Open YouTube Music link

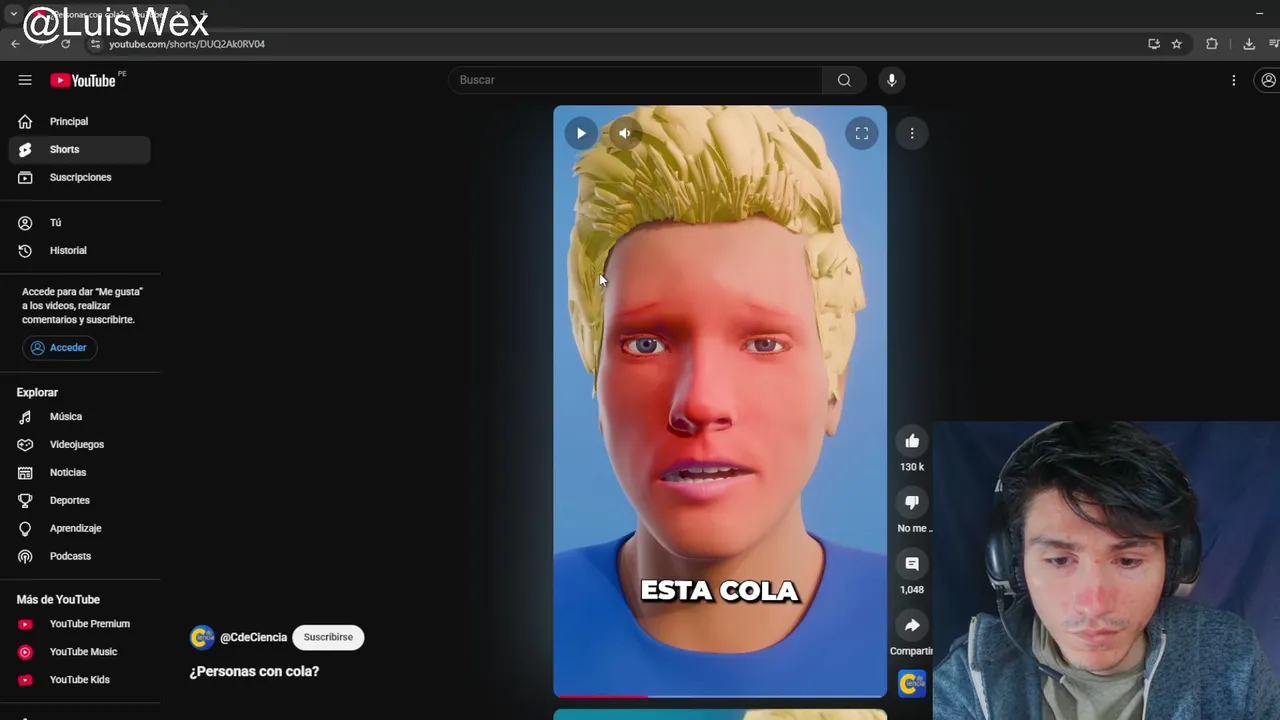(80, 651)
